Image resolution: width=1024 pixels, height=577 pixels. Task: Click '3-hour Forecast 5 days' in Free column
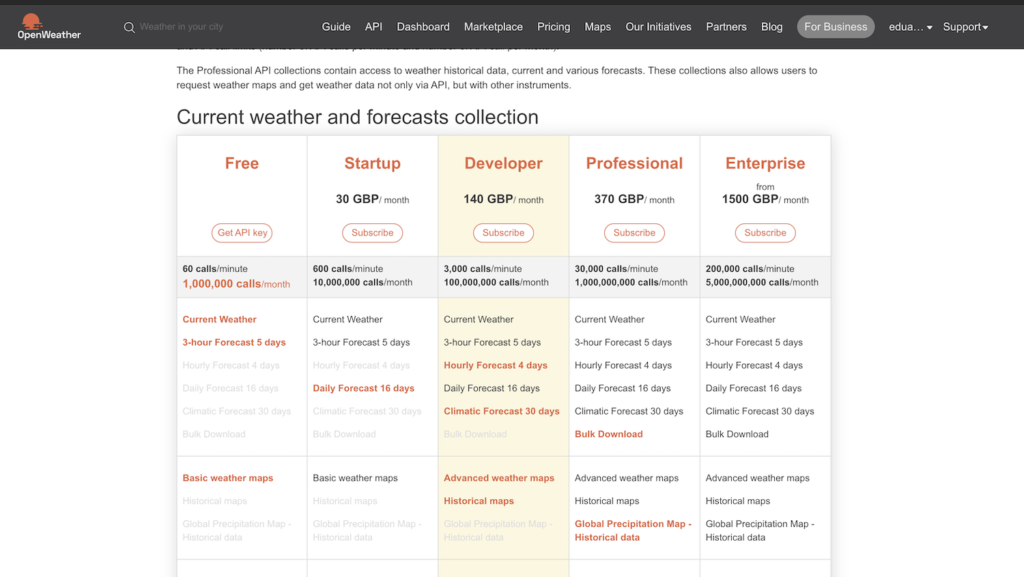[x=234, y=342]
